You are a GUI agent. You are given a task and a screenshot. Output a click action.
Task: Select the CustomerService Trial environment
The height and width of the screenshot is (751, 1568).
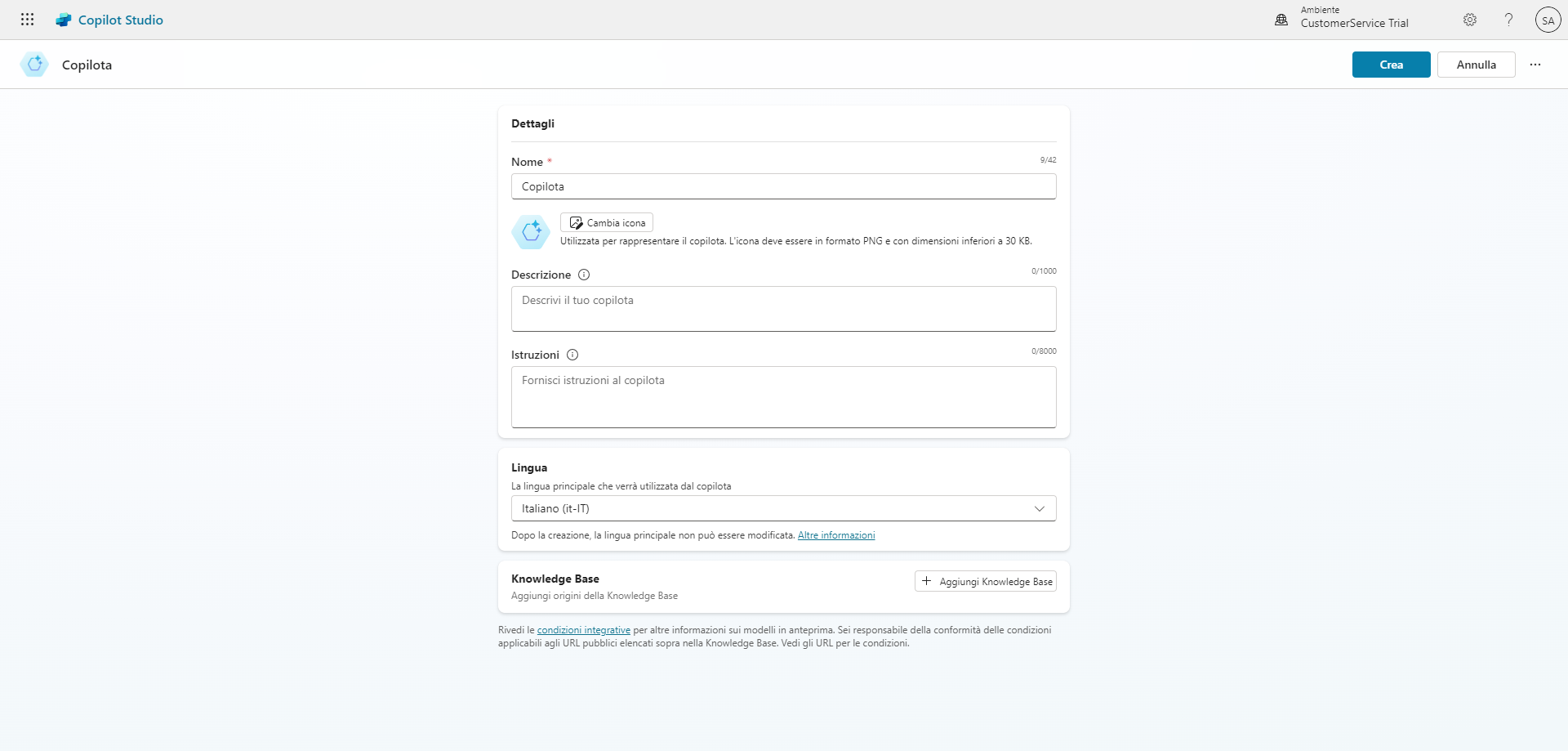coord(1354,23)
